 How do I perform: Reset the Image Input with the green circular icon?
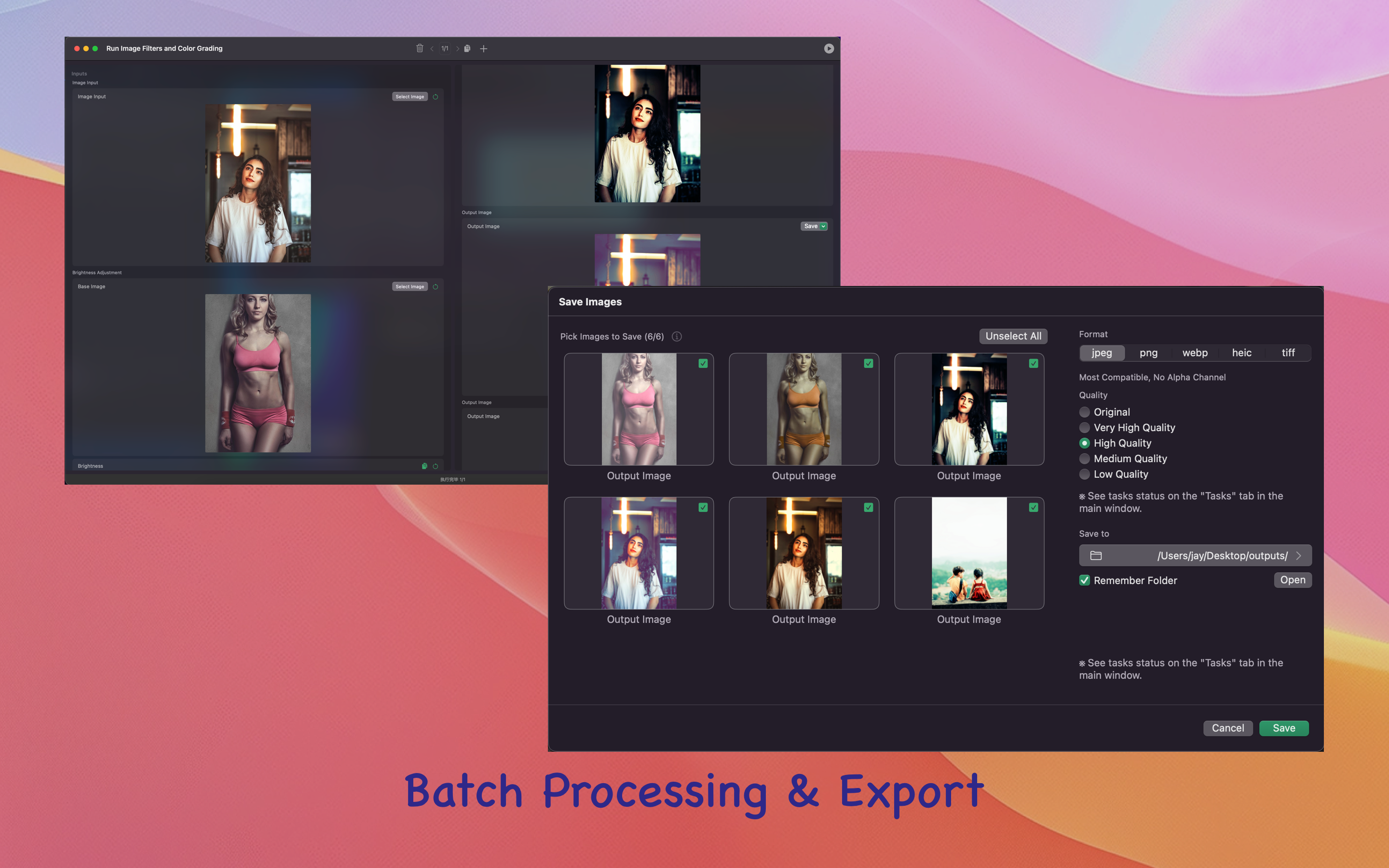[x=436, y=97]
